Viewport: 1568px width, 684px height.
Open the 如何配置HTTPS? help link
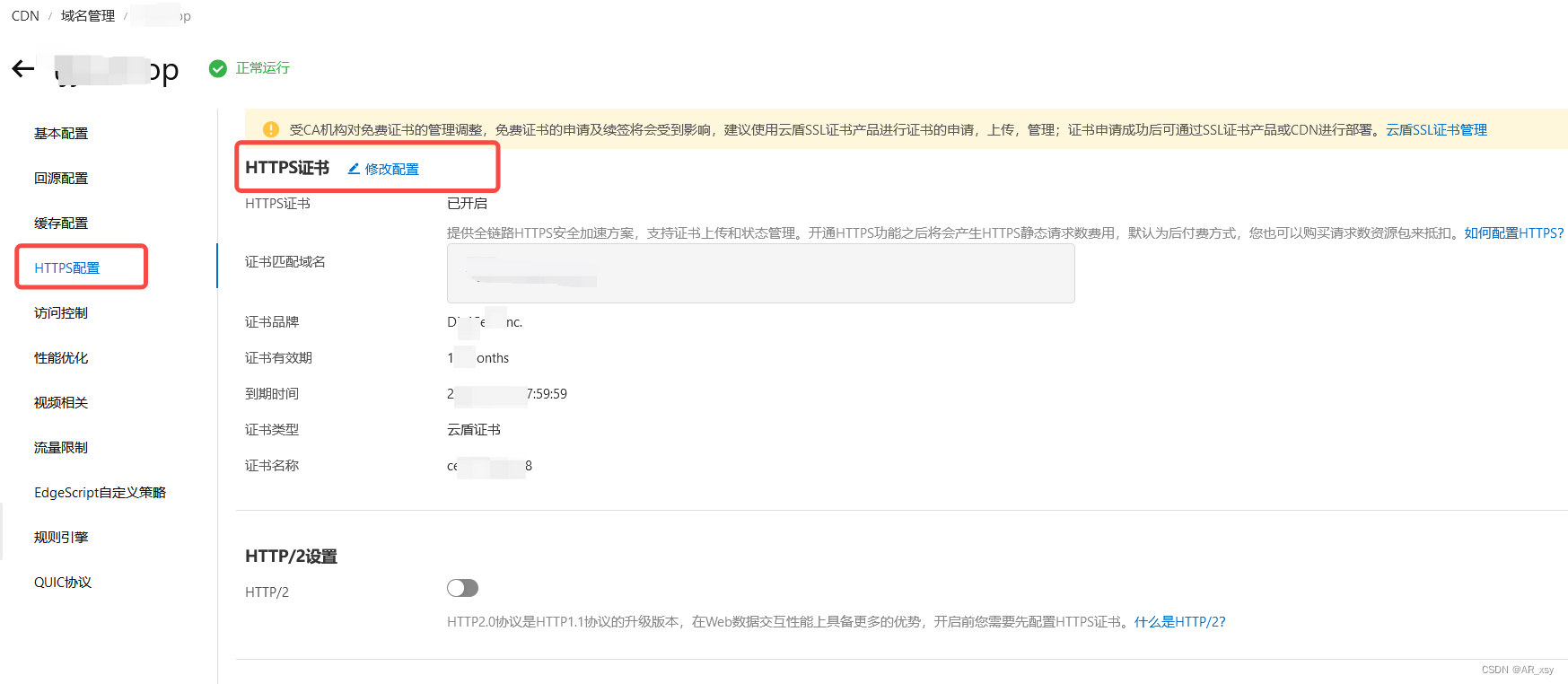(x=1514, y=232)
